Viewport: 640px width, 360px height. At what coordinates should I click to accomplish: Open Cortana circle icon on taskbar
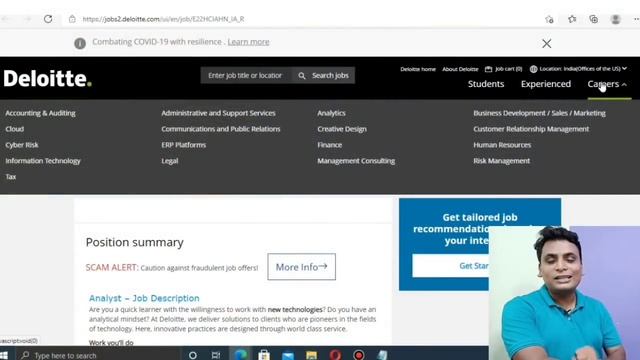click(x=193, y=355)
